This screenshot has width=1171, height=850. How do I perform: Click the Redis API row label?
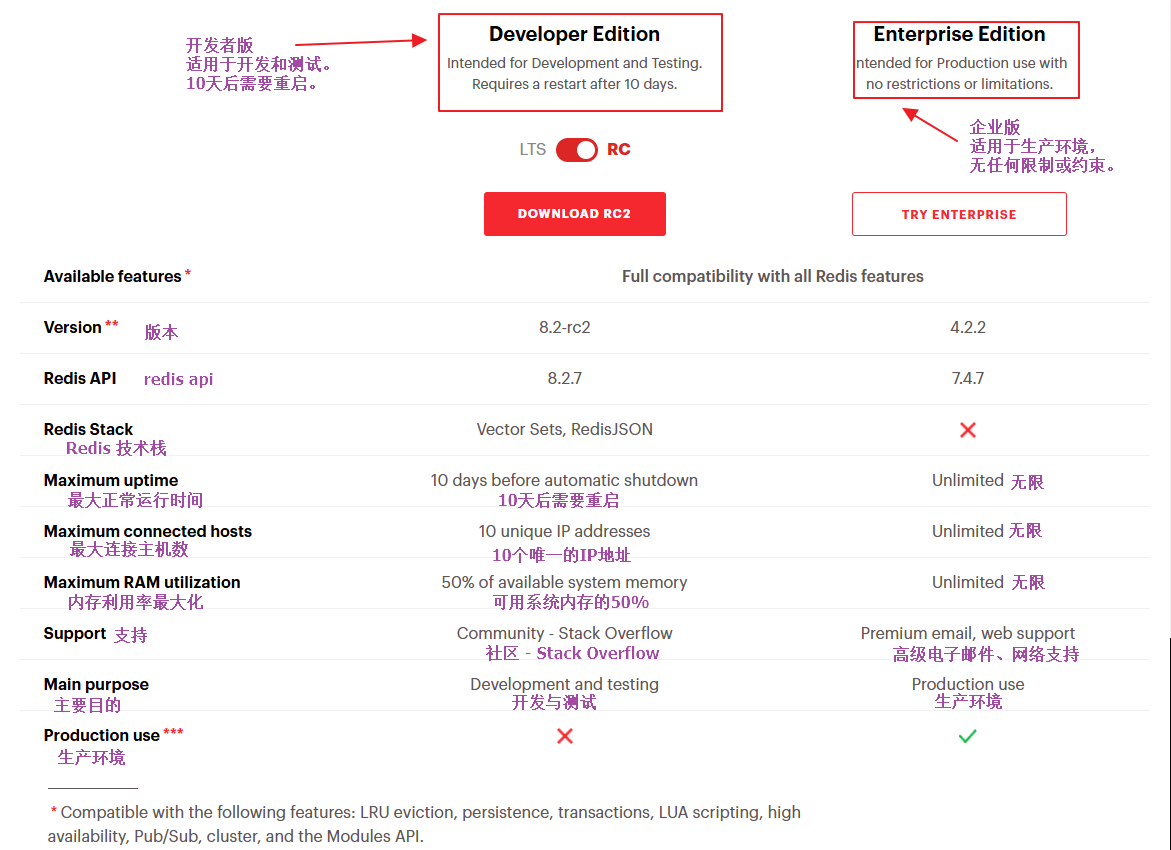[80, 378]
